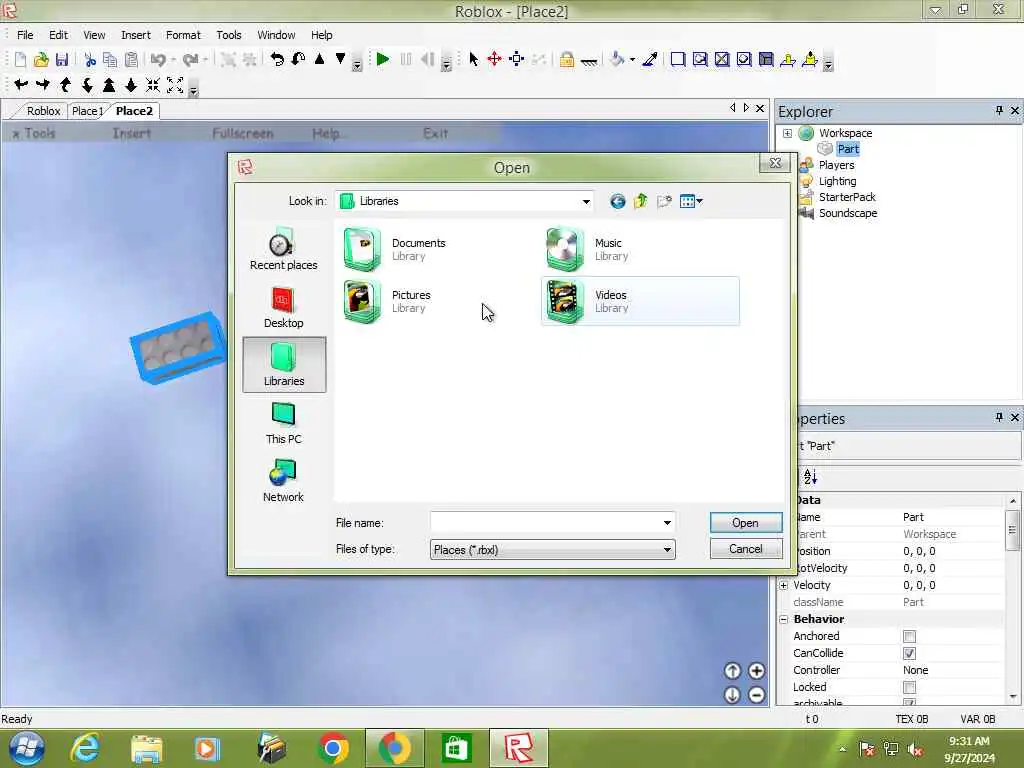Click the File name input field
This screenshot has height=768, width=1024.
pyautogui.click(x=545, y=522)
